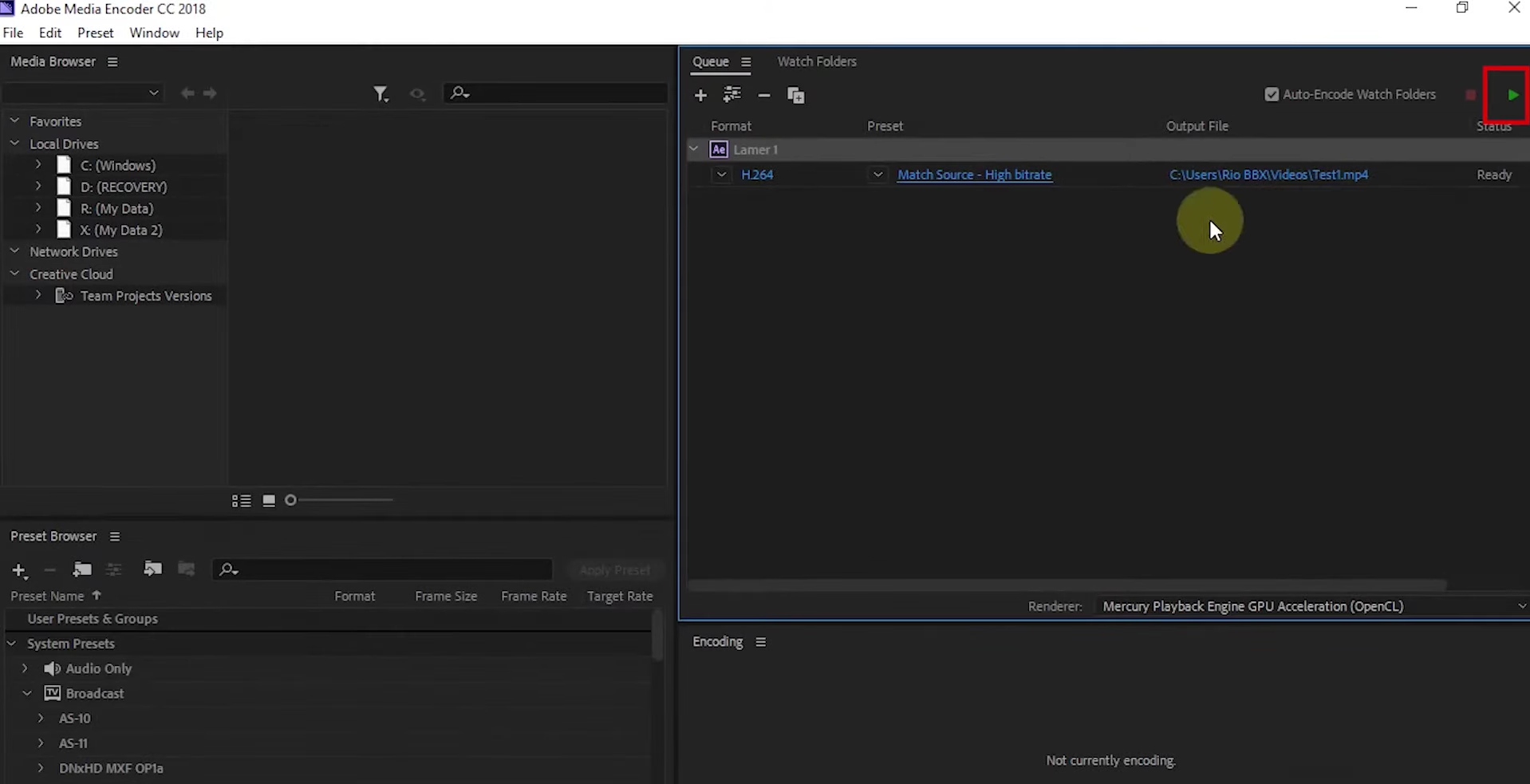
Task: Click the directory viewers eye icon
Action: 417,94
